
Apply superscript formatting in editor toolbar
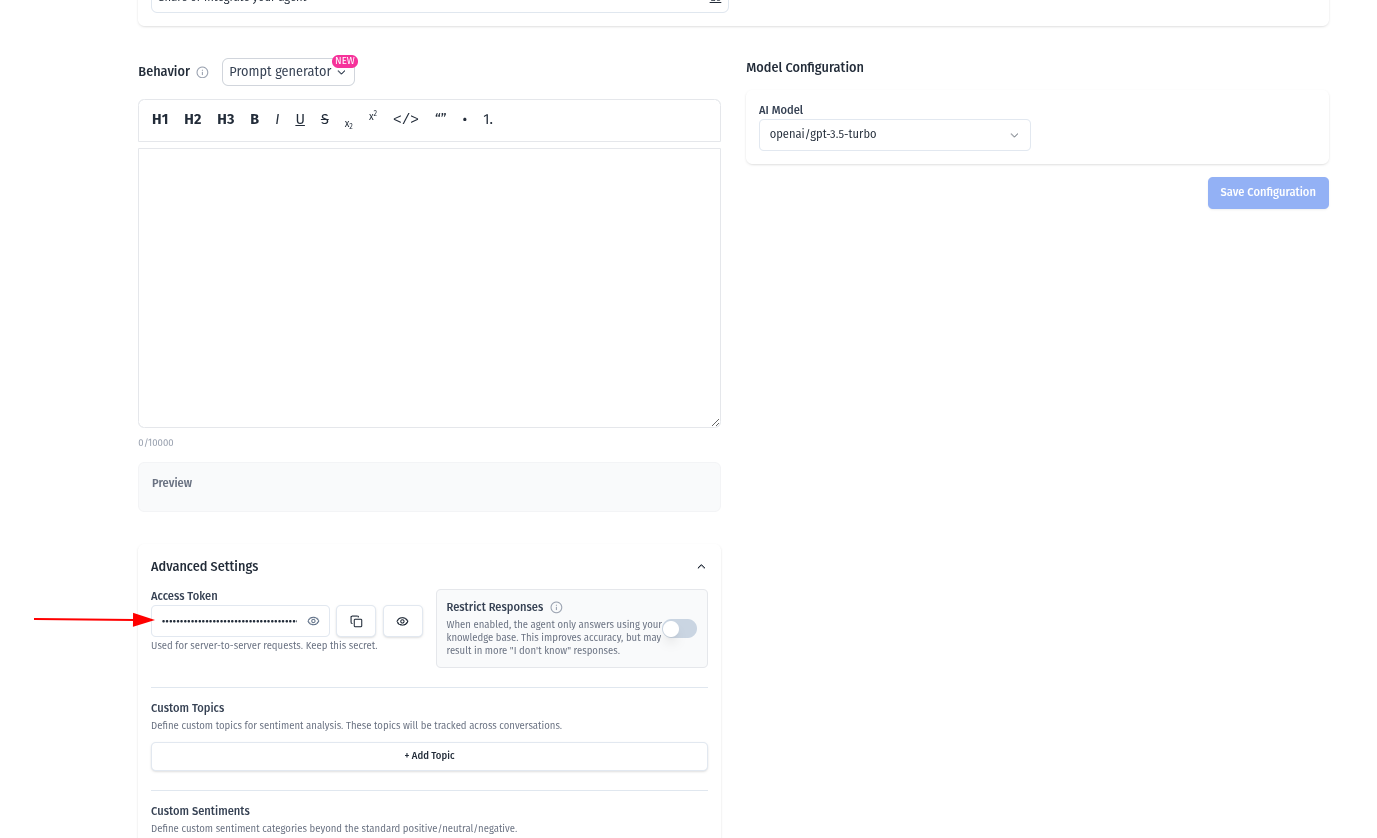click(373, 117)
